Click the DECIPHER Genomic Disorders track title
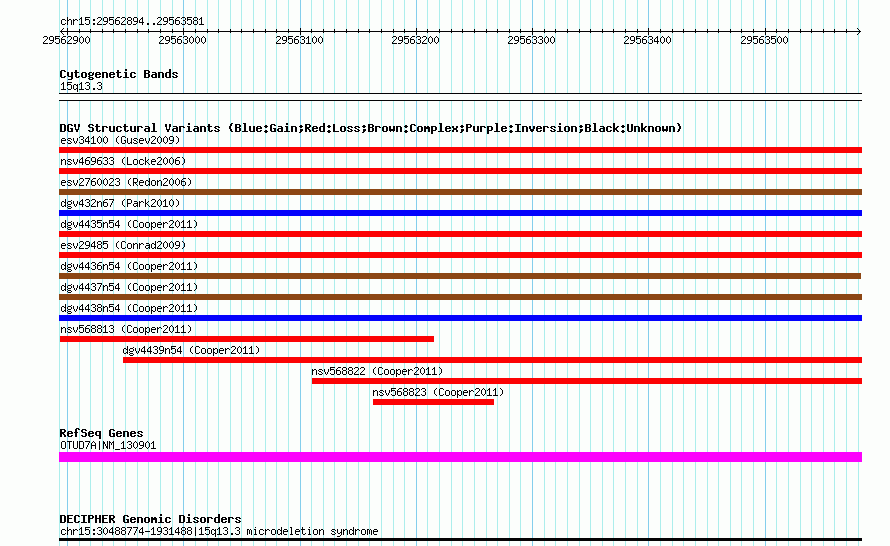The width and height of the screenshot is (890, 546). point(150,519)
